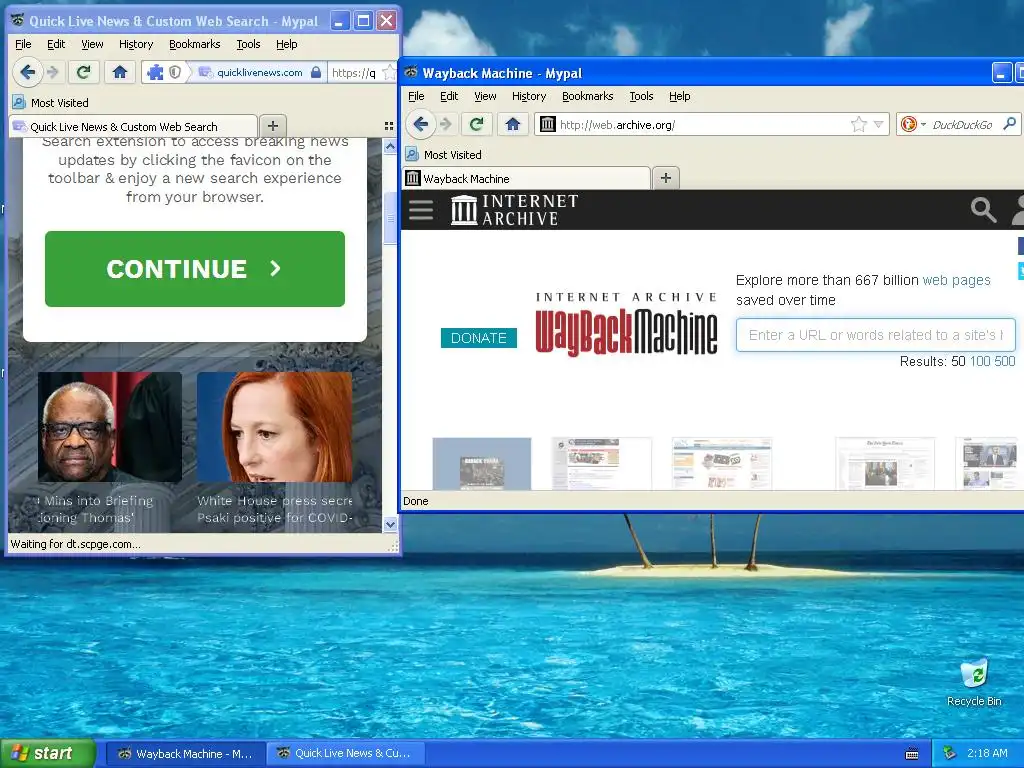Click the DuckDuckGo search magnifier icon
Viewport: 1024px width, 768px height.
(1010, 123)
